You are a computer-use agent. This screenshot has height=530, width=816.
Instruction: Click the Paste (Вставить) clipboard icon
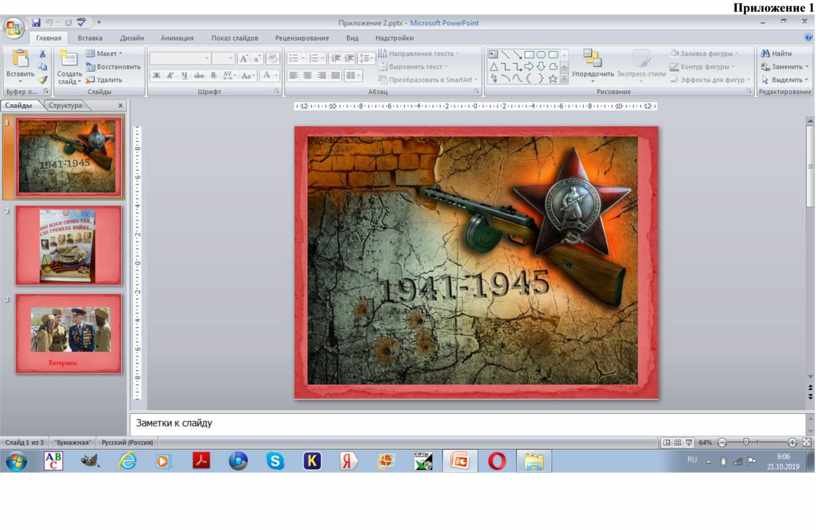[20, 59]
